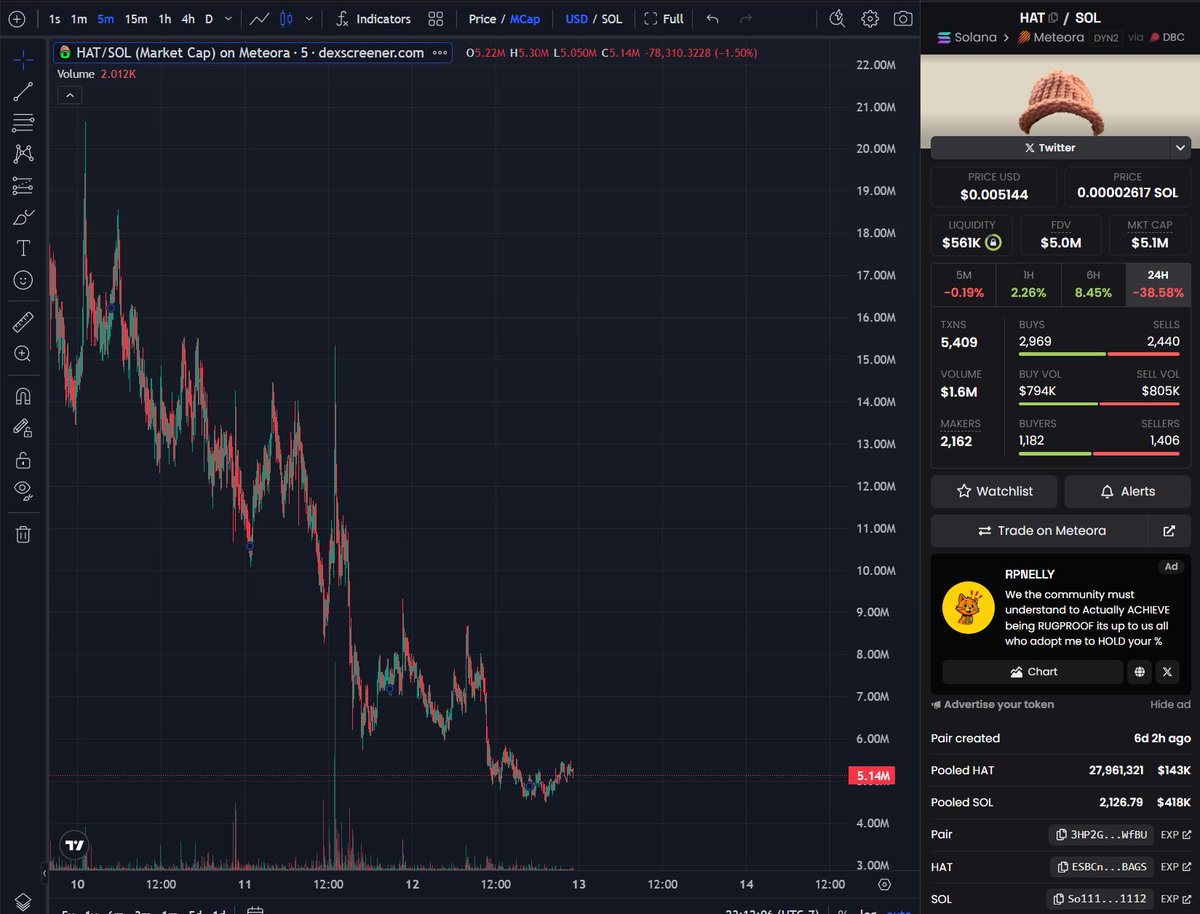1200x914 pixels.
Task: Open the candlestick chart type selector
Action: pos(287,19)
